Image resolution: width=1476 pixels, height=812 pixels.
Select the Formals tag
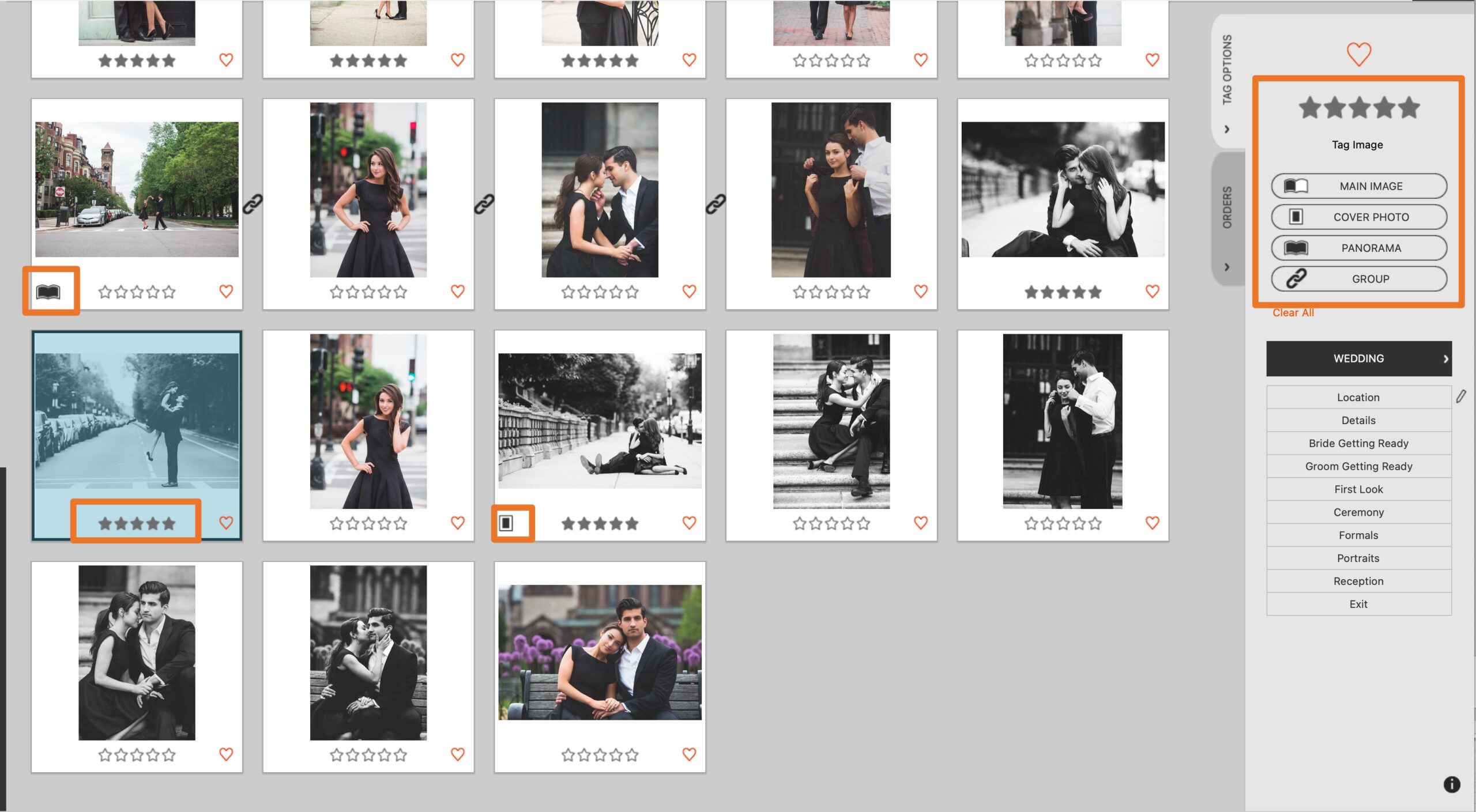tap(1358, 535)
